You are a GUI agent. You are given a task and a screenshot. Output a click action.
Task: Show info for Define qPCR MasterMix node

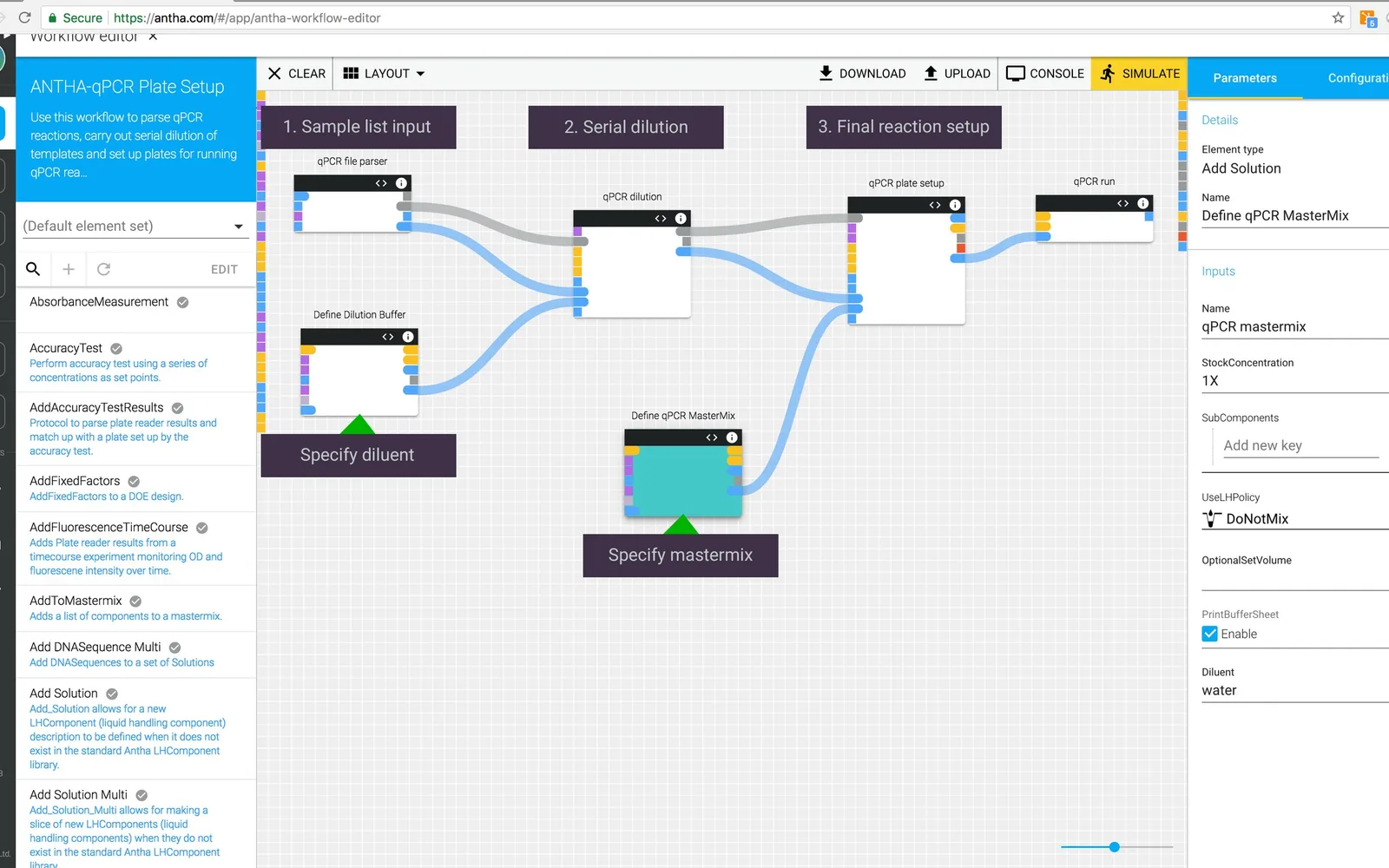point(732,437)
